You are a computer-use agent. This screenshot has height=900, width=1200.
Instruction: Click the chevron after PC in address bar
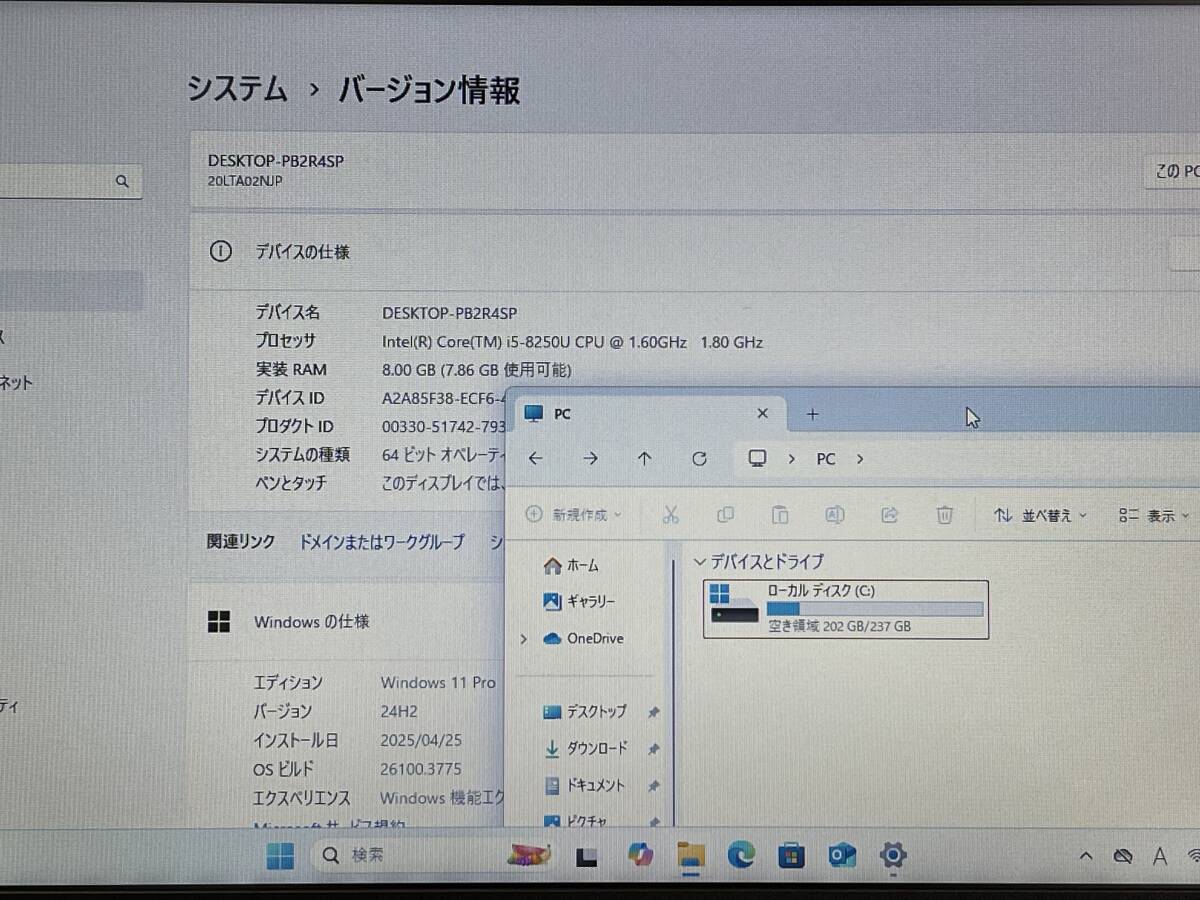click(859, 459)
